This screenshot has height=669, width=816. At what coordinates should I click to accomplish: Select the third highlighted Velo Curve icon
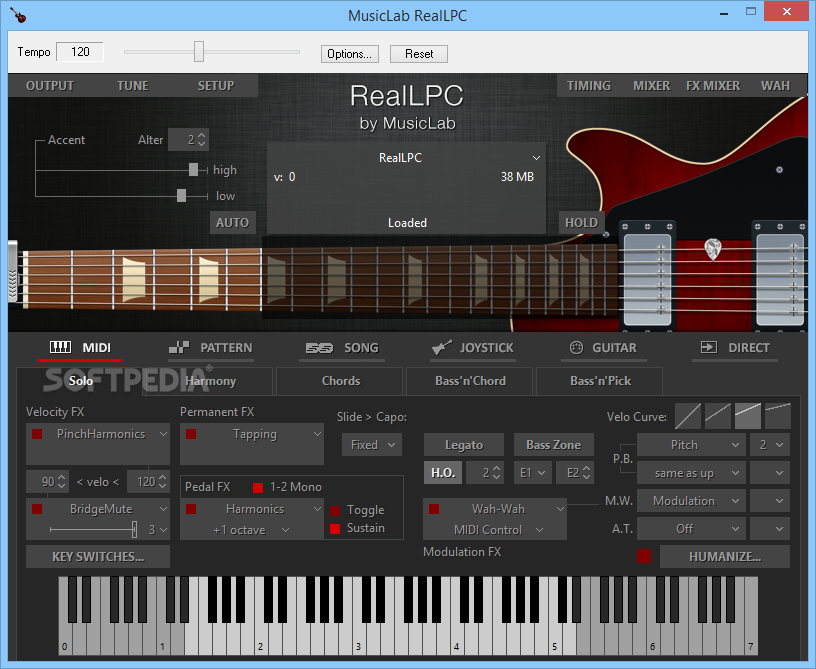click(748, 416)
